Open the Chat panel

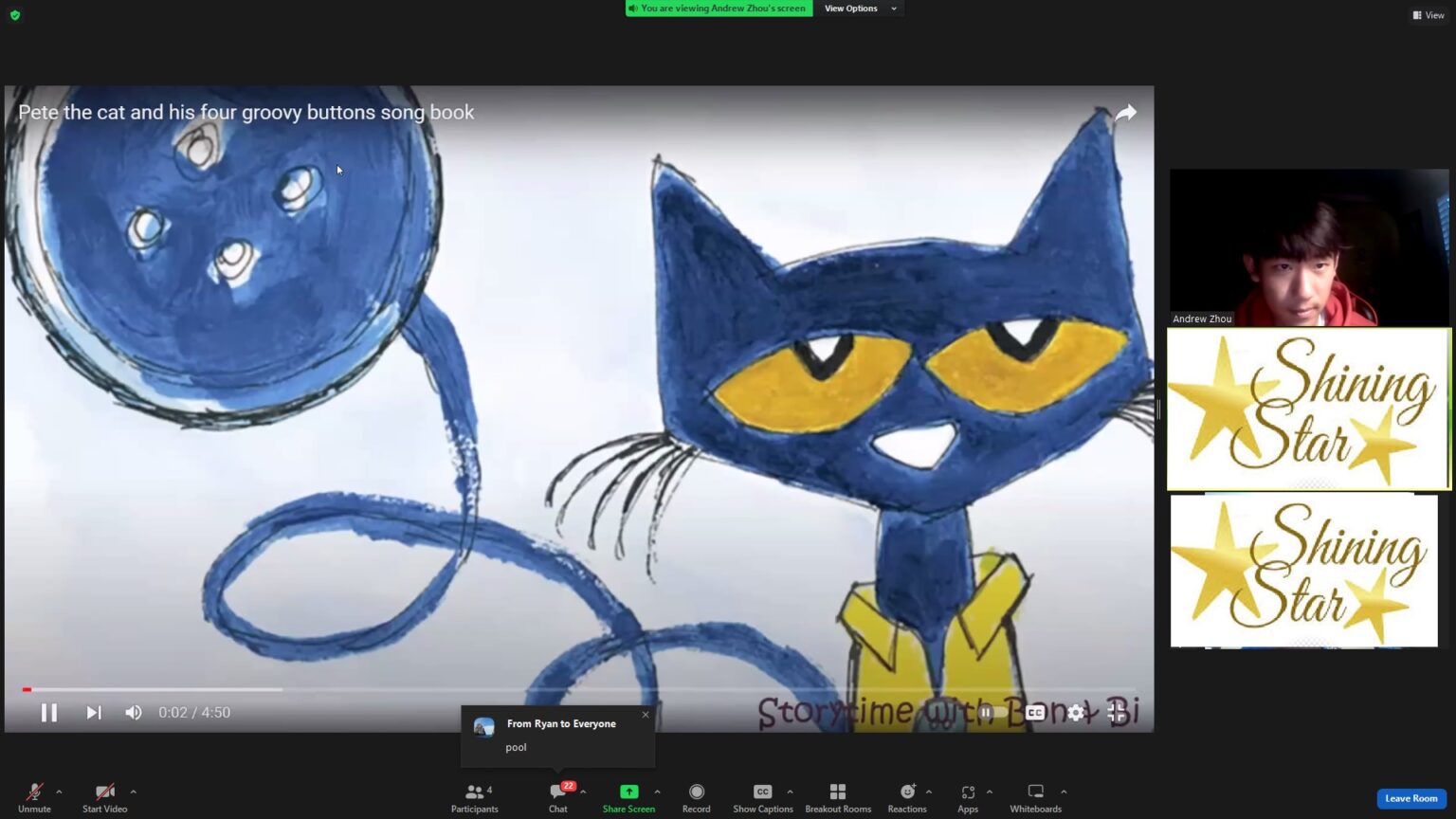pos(558,797)
